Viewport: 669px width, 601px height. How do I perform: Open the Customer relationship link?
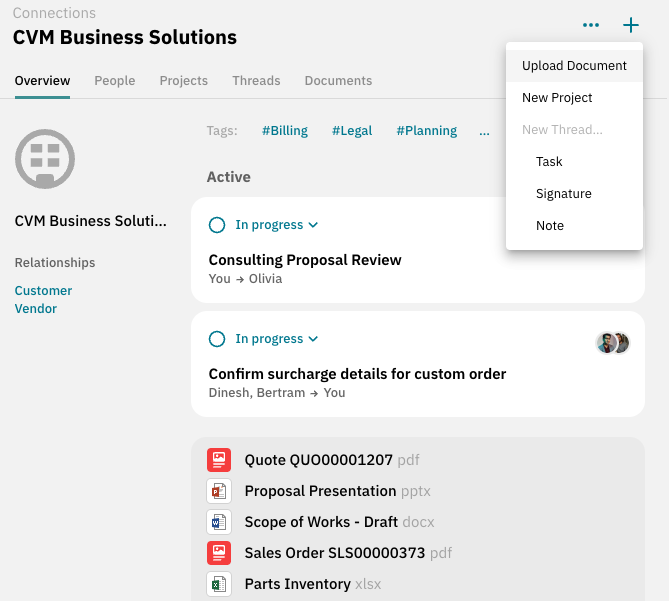(43, 291)
